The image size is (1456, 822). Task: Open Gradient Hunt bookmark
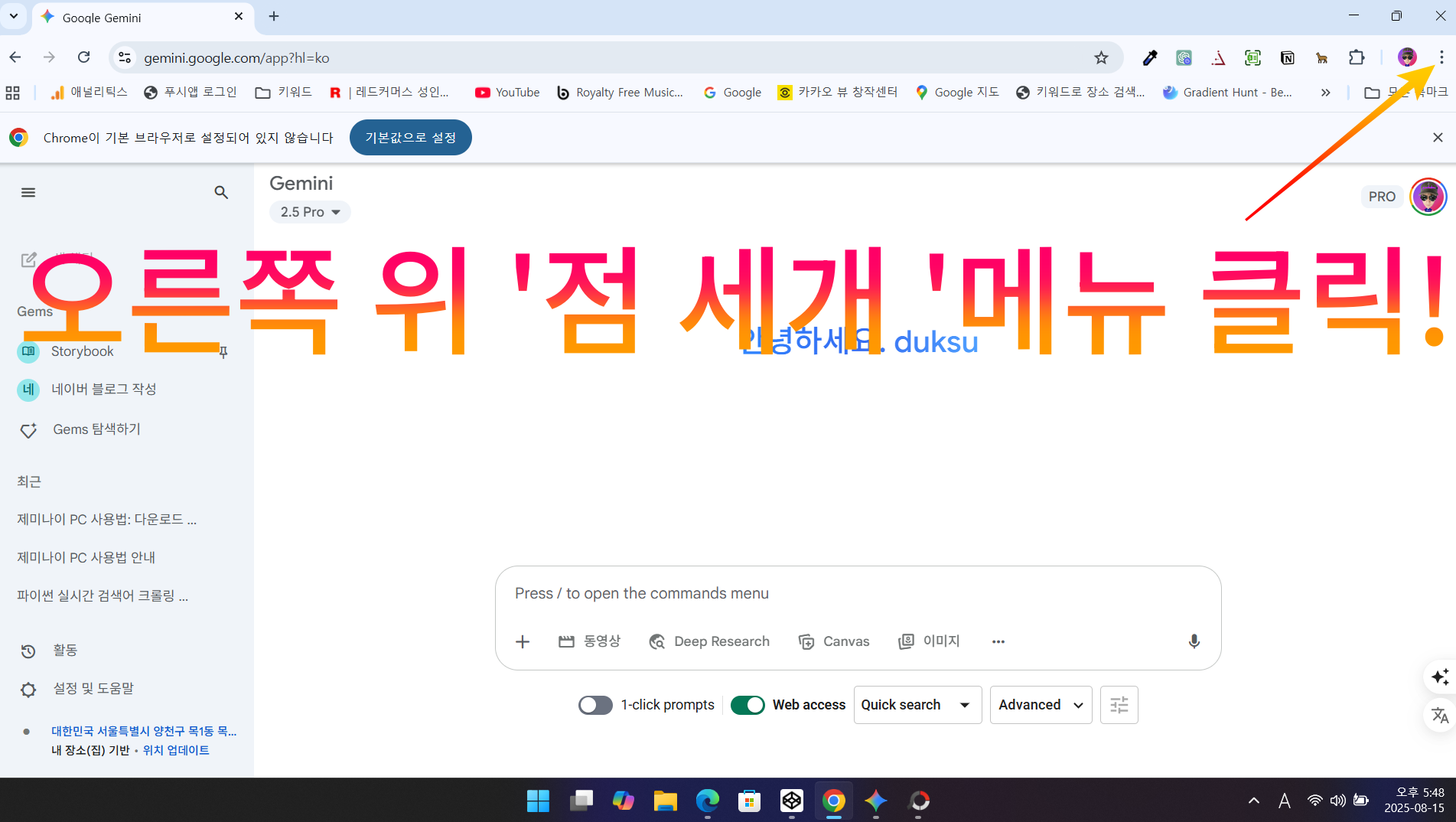(1227, 93)
